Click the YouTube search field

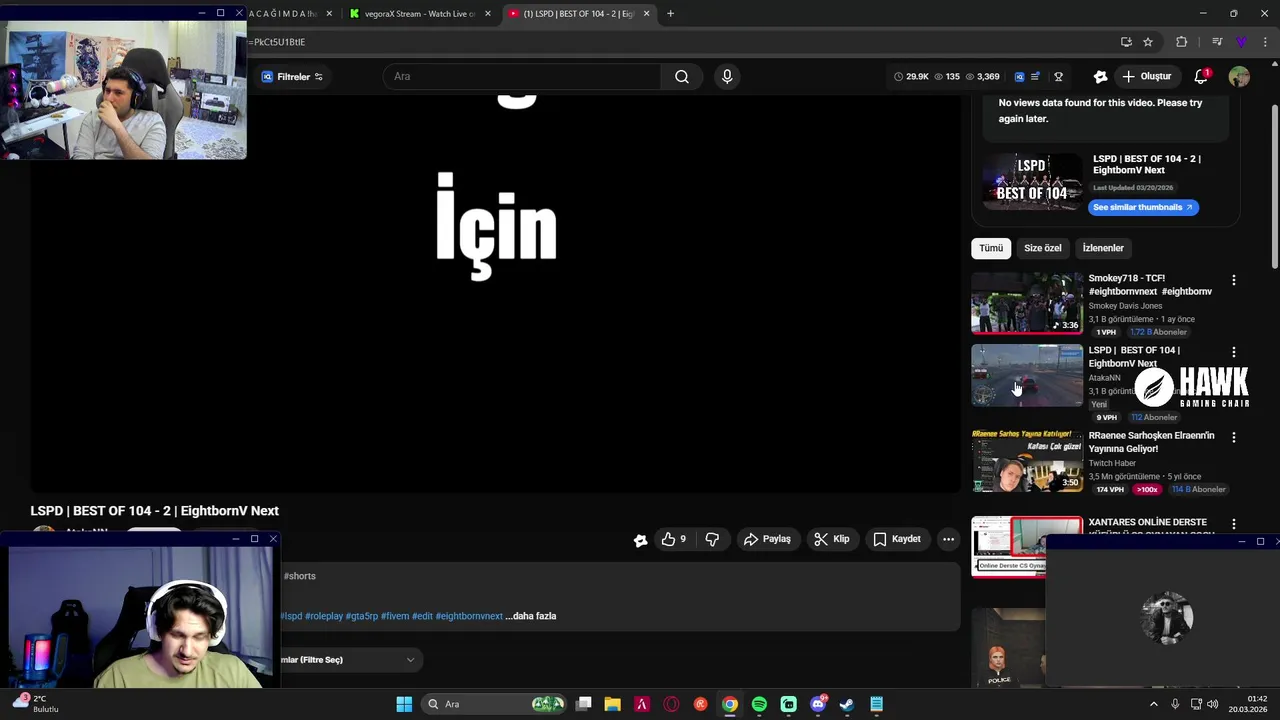pyautogui.click(x=522, y=77)
